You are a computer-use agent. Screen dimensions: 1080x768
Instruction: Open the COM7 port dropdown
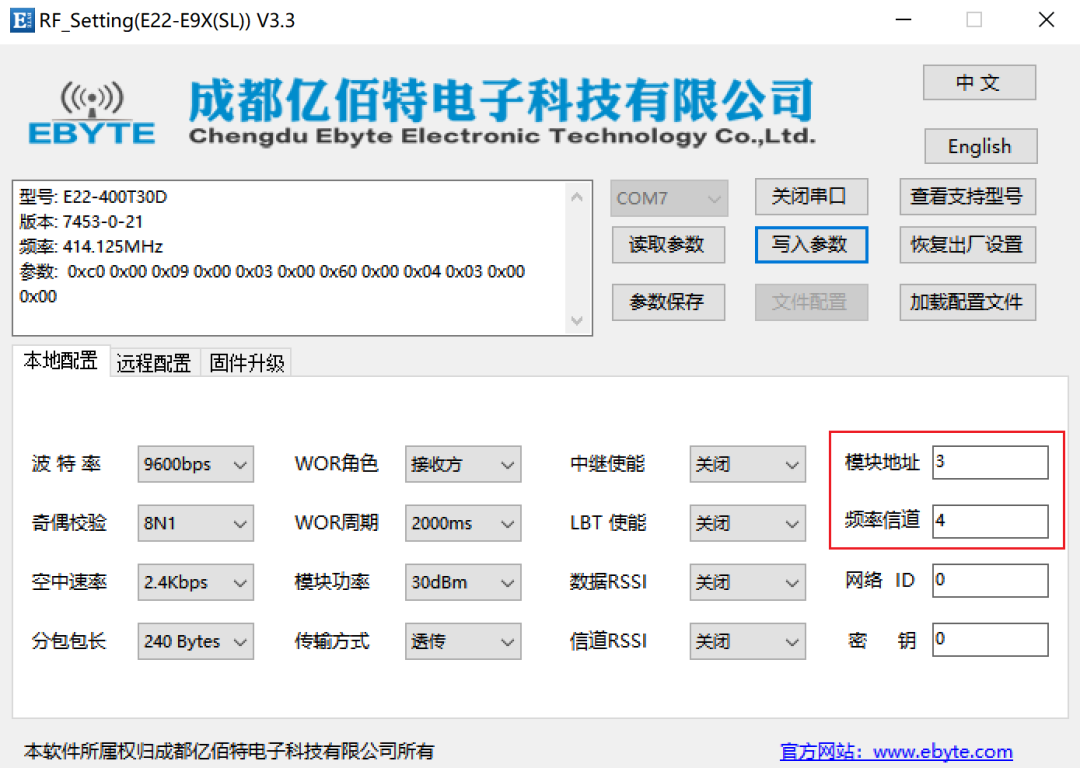[x=669, y=198]
